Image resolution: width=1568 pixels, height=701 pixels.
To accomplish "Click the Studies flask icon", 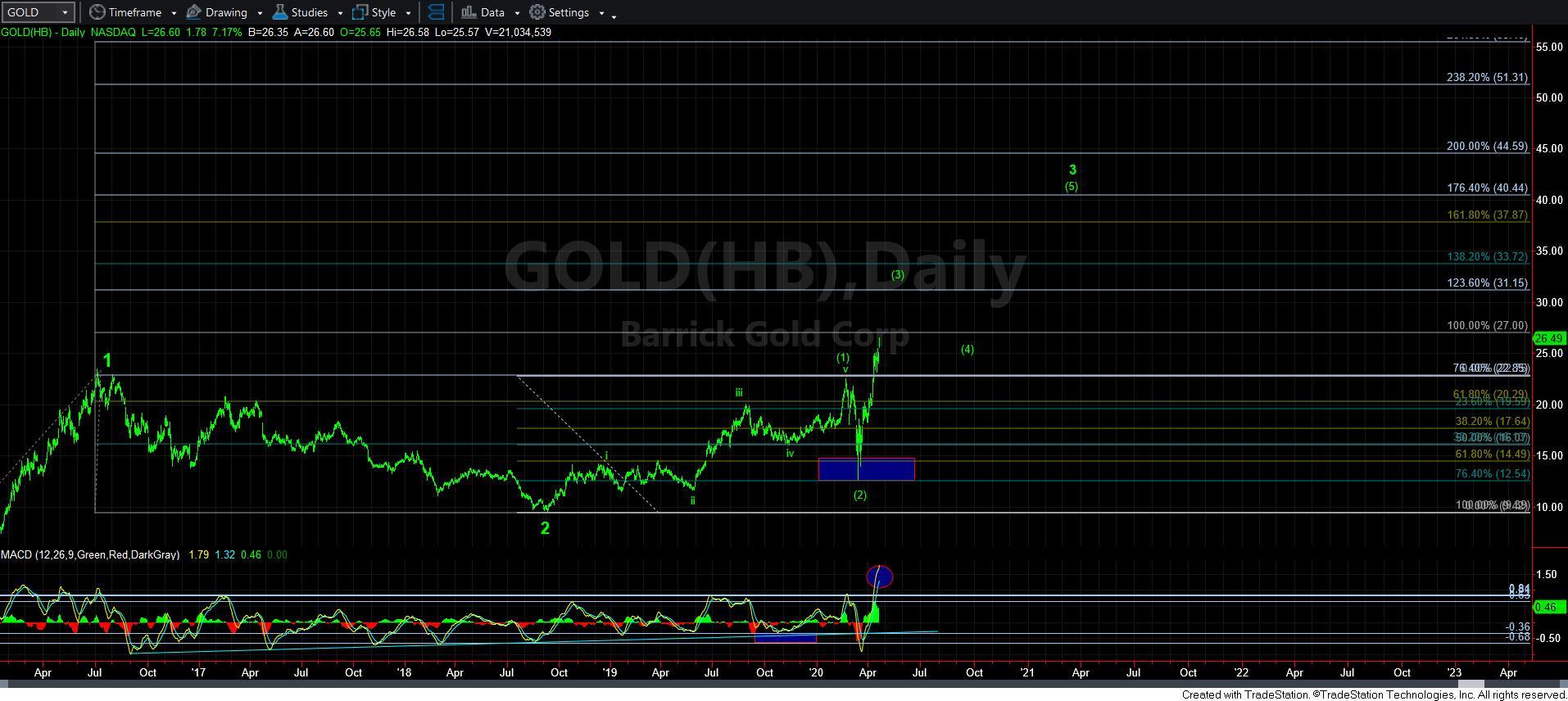I will (279, 12).
